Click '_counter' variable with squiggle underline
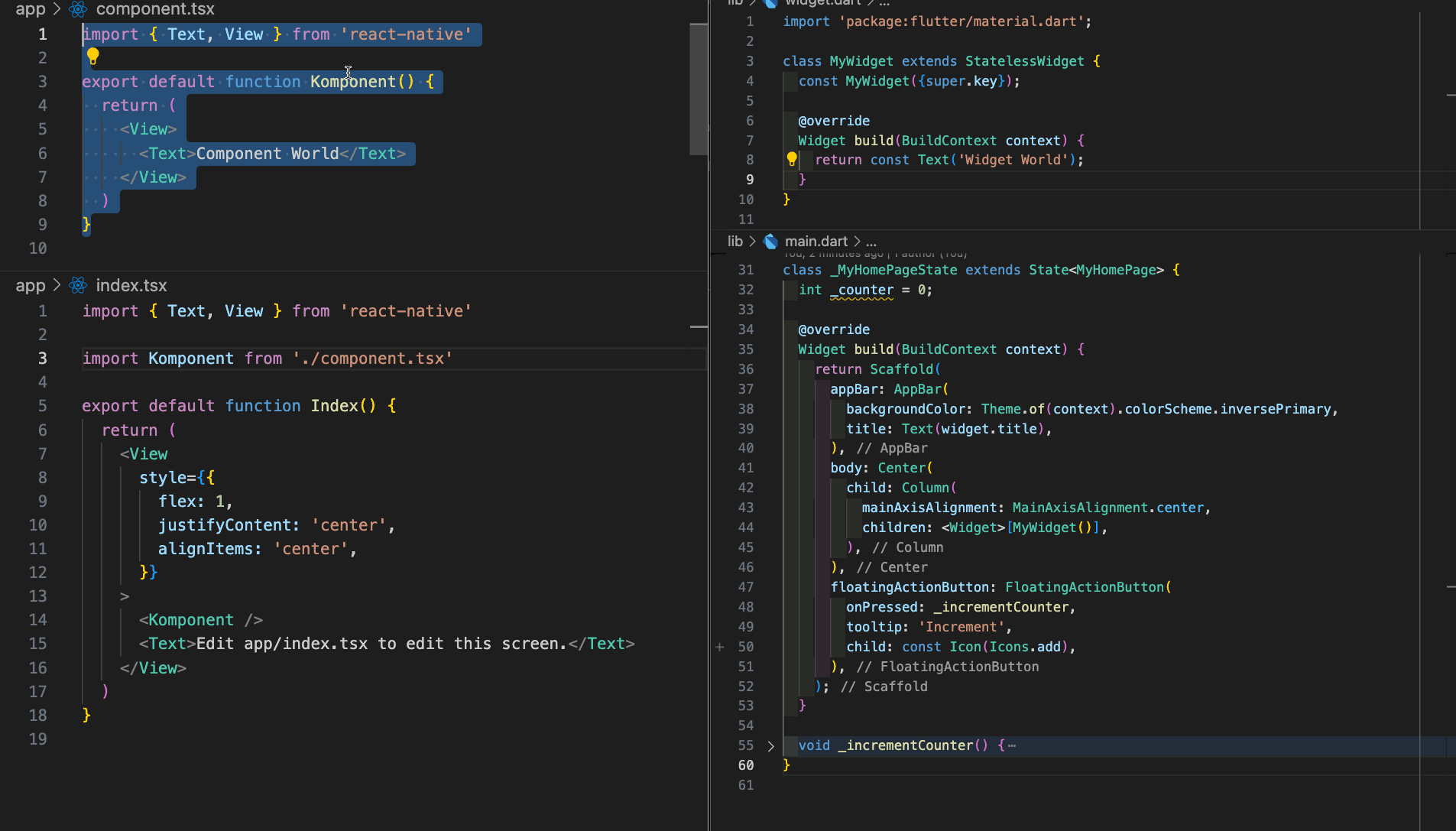The image size is (1456, 831). (862, 290)
